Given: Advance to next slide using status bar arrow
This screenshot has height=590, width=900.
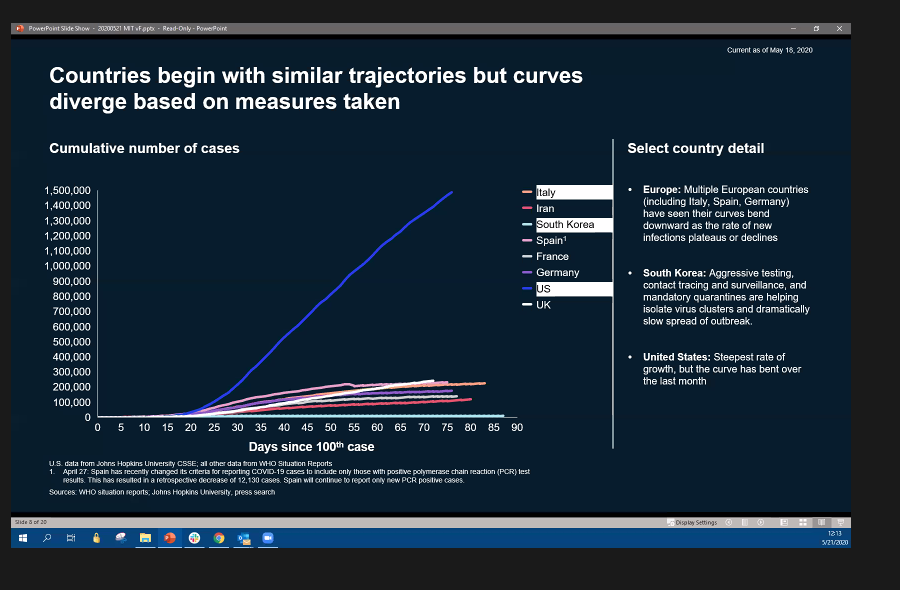Looking at the screenshot, I should [x=761, y=522].
